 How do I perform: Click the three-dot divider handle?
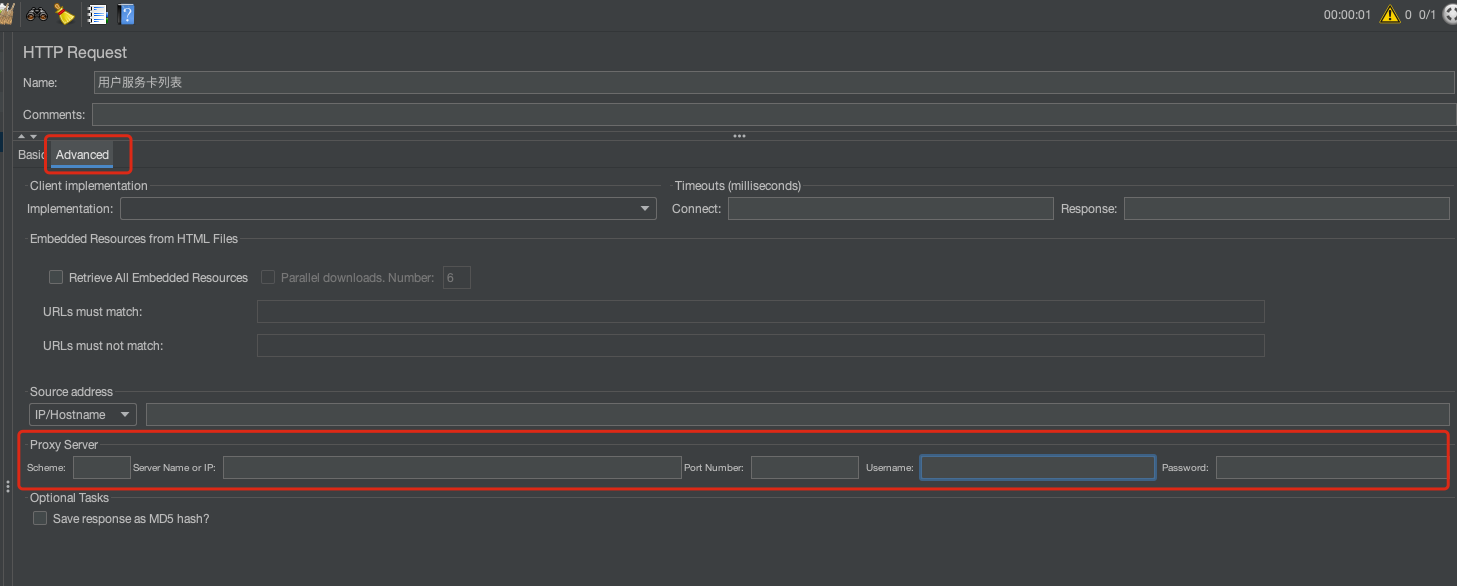[x=739, y=136]
